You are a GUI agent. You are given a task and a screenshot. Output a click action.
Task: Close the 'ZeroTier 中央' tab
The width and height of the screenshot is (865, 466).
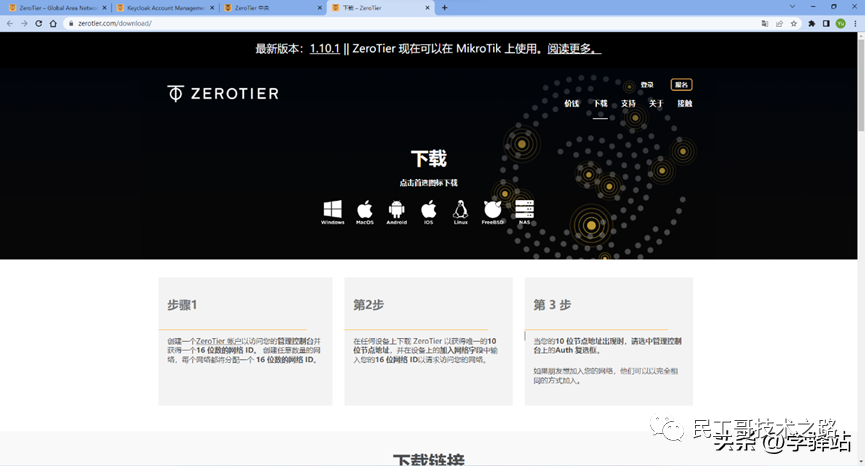coord(320,8)
